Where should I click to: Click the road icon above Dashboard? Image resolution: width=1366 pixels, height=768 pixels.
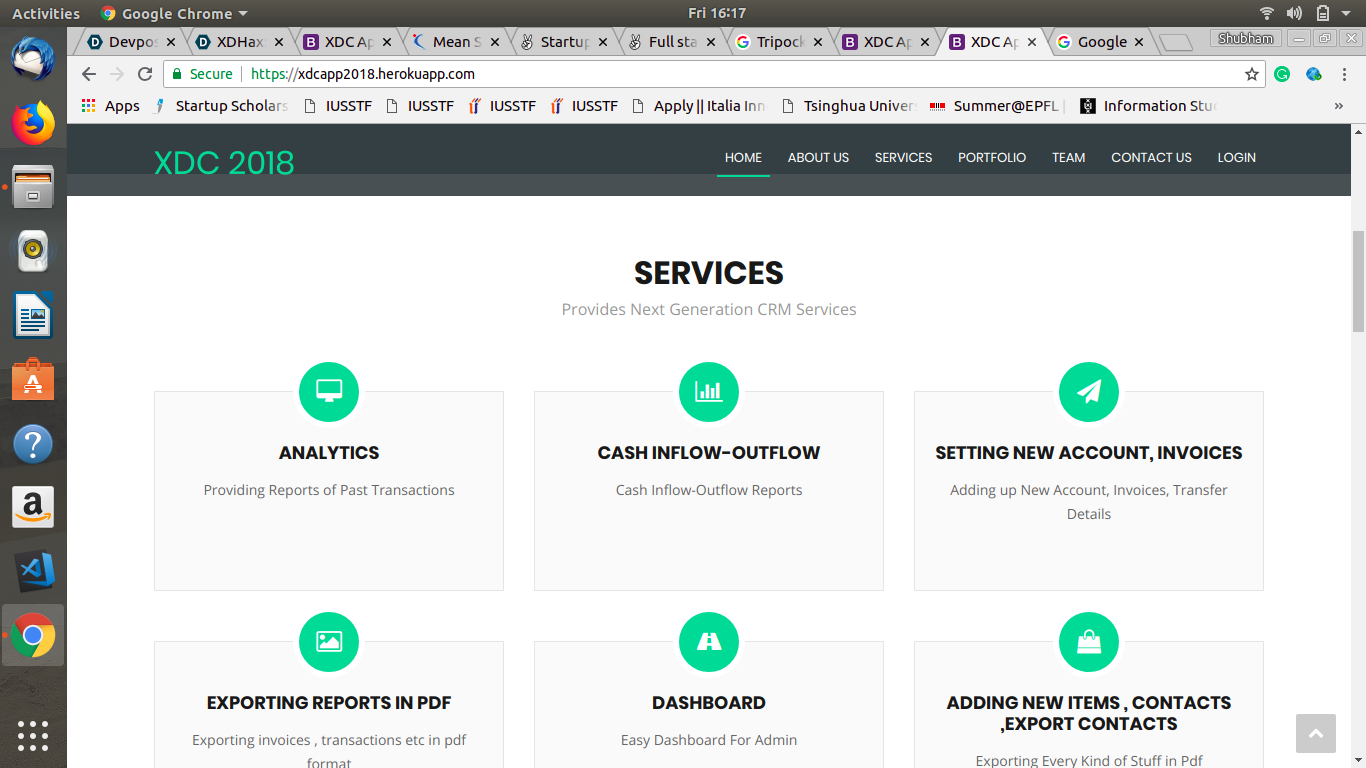coord(709,641)
